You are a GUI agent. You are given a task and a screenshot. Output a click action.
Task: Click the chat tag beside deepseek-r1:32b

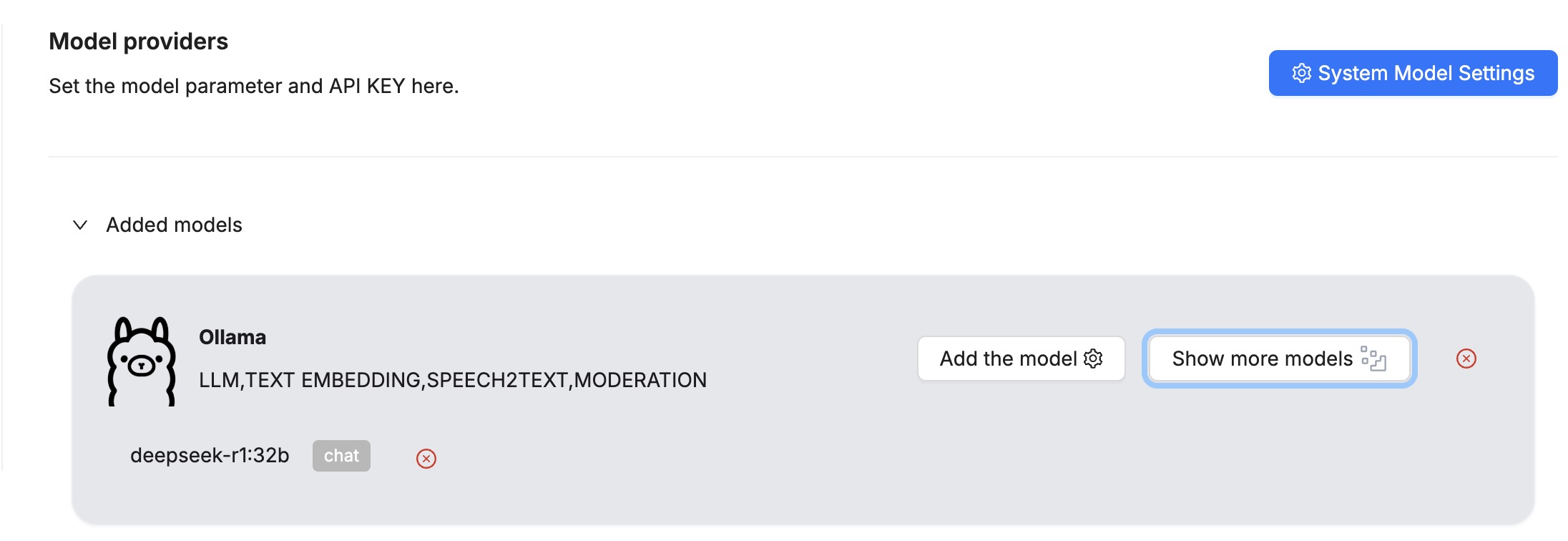pos(341,456)
